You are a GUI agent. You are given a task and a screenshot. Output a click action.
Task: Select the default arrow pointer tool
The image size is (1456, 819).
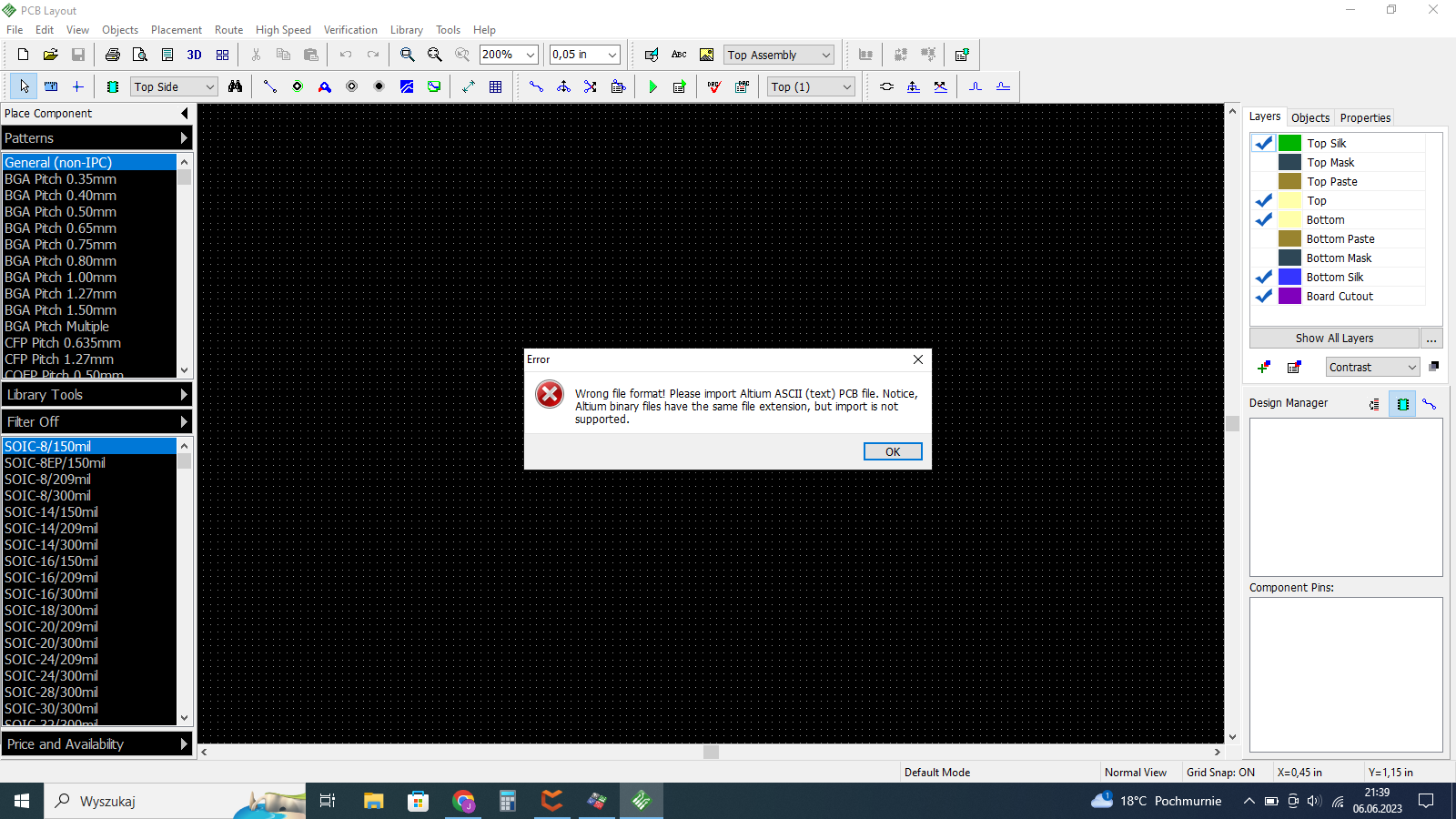24,86
